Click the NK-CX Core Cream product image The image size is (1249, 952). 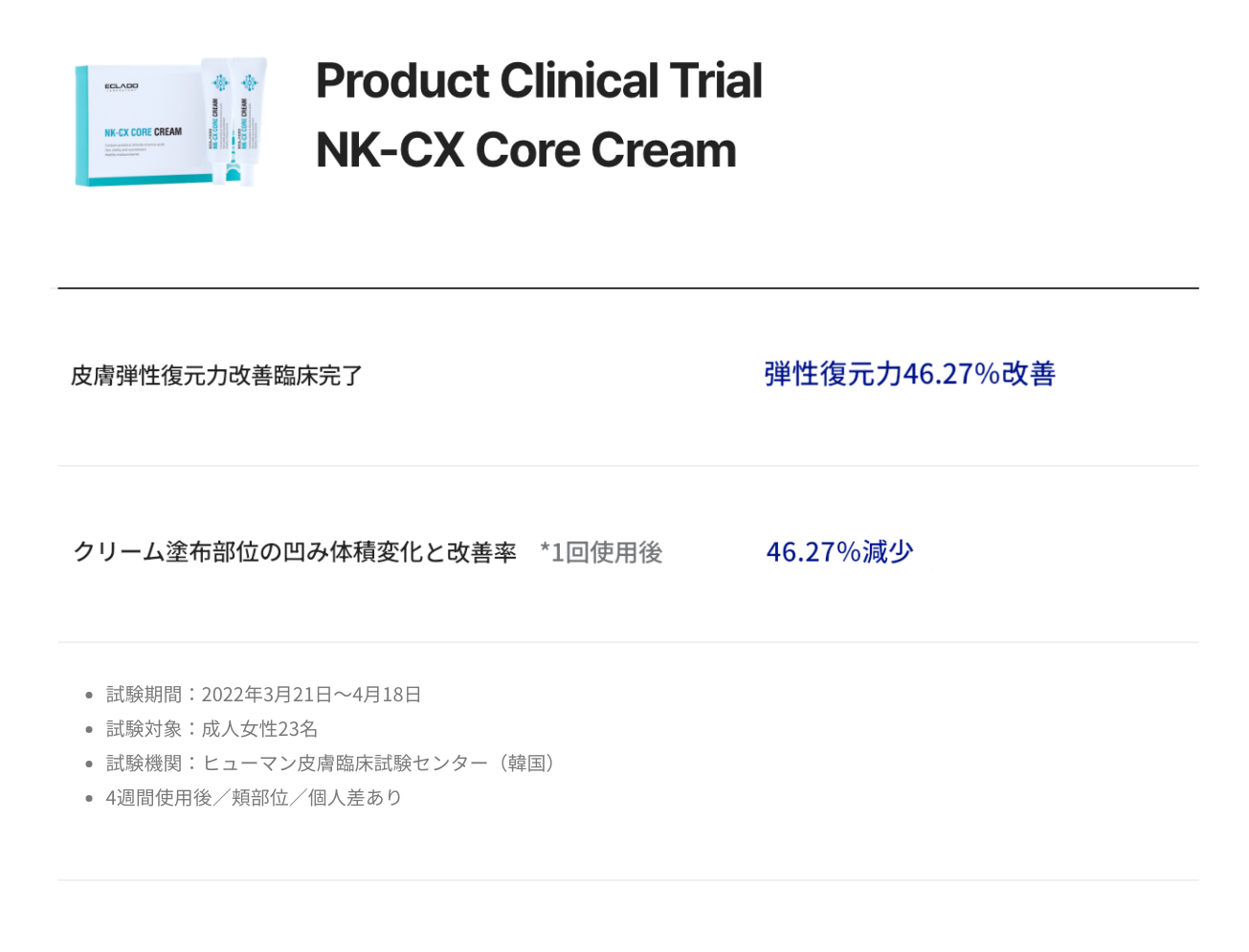tap(171, 122)
